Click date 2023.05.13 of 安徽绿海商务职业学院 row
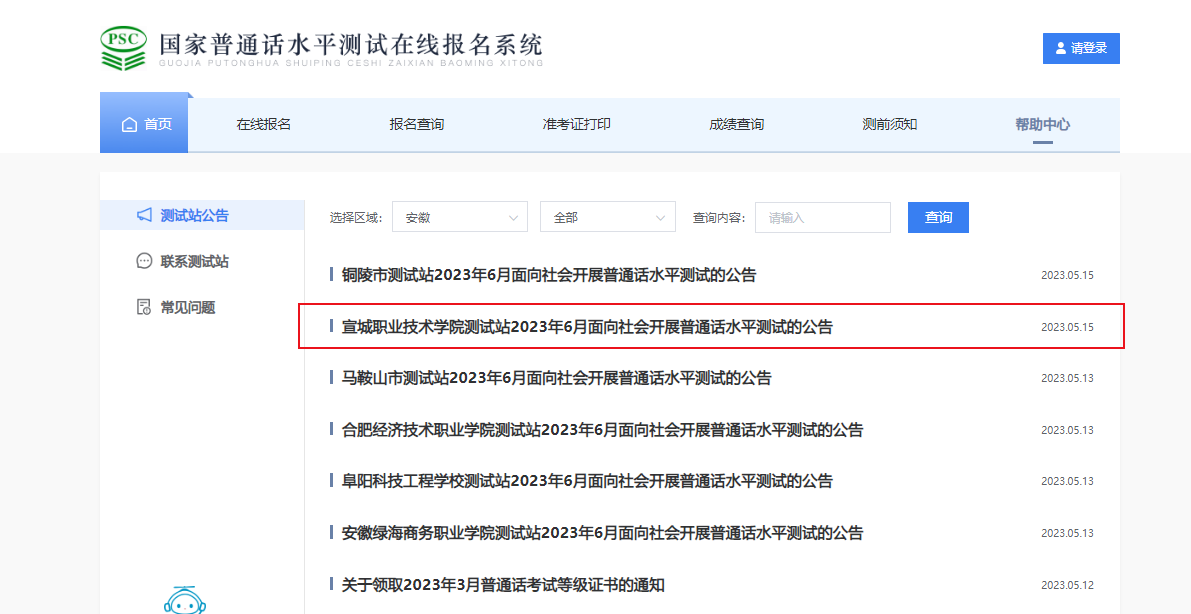 1067,532
